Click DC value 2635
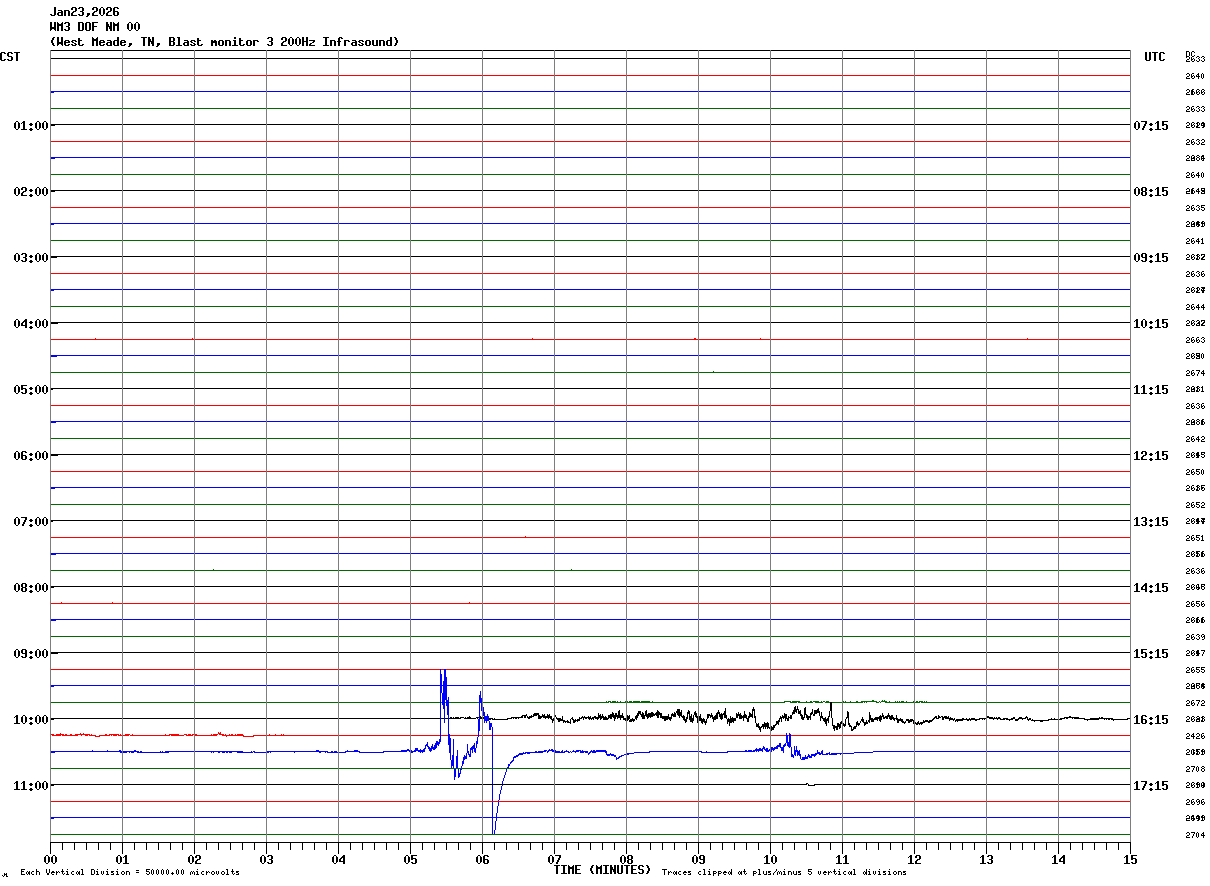This screenshot has height=886, width=1210. click(x=1195, y=208)
